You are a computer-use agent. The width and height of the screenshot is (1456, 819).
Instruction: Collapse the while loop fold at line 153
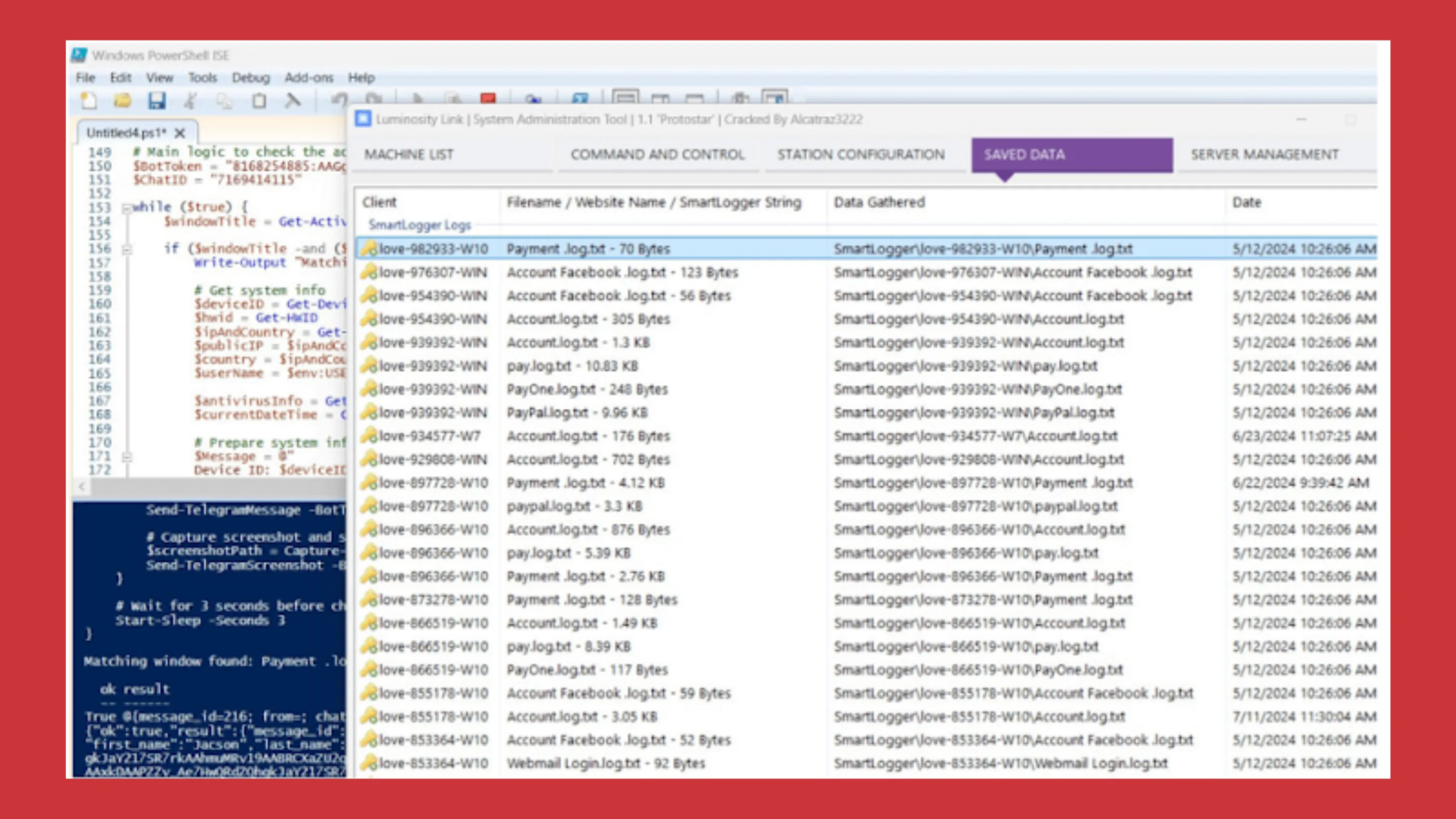[x=126, y=208]
